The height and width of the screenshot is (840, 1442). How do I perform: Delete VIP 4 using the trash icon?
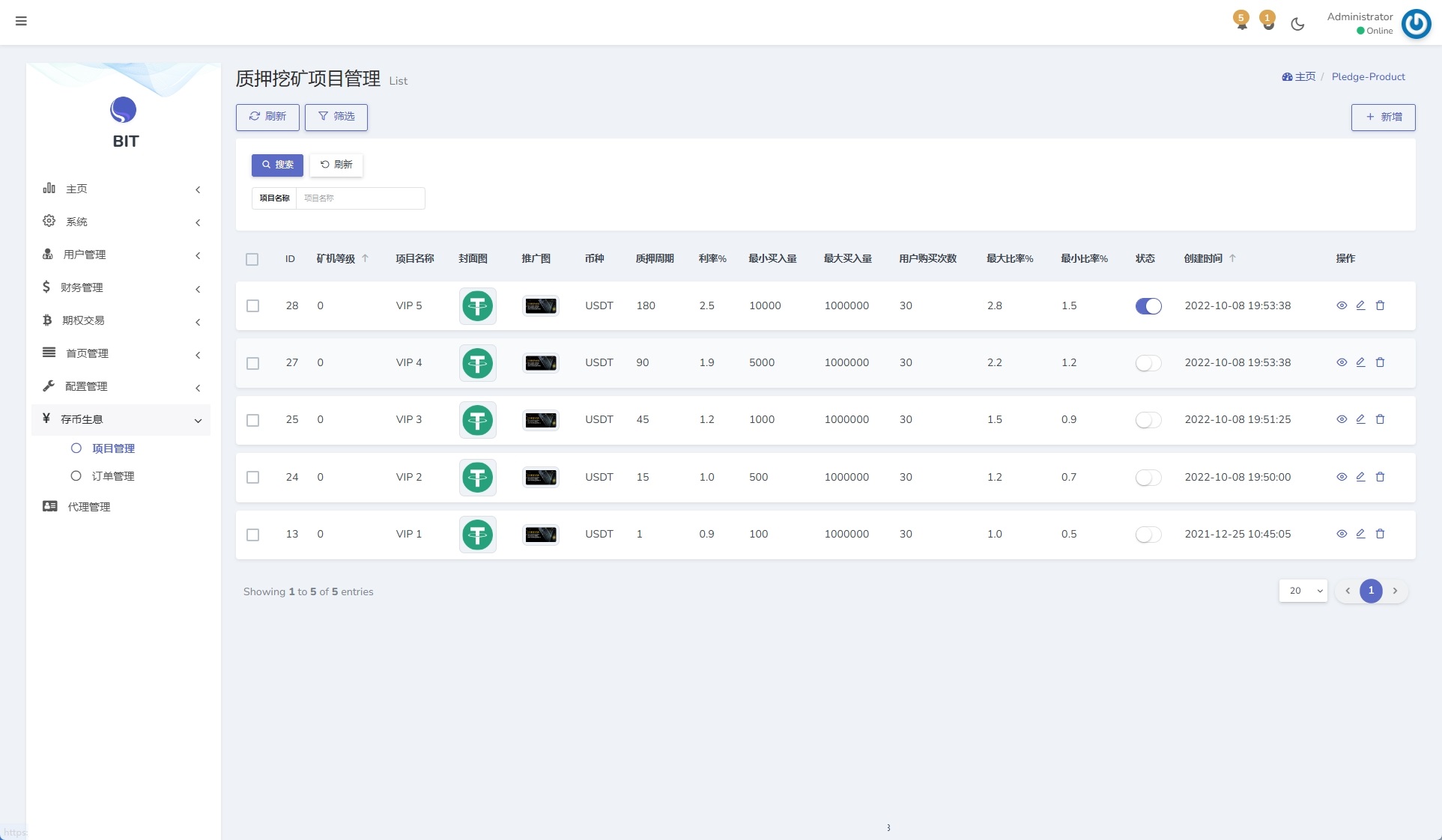(1380, 362)
